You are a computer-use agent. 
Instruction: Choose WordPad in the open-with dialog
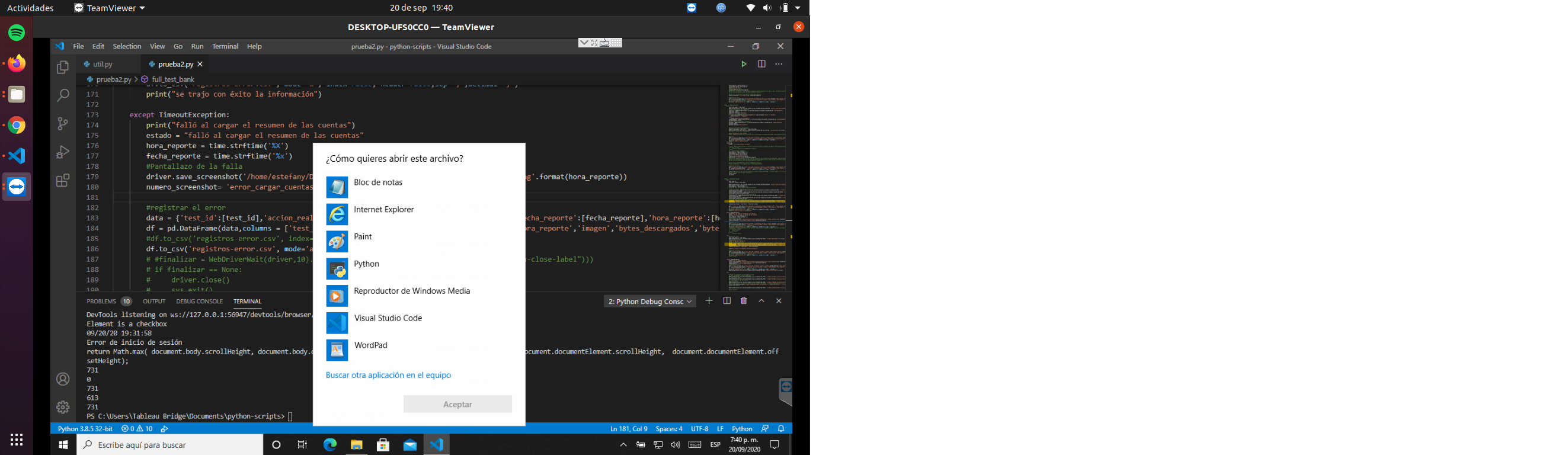(419, 350)
